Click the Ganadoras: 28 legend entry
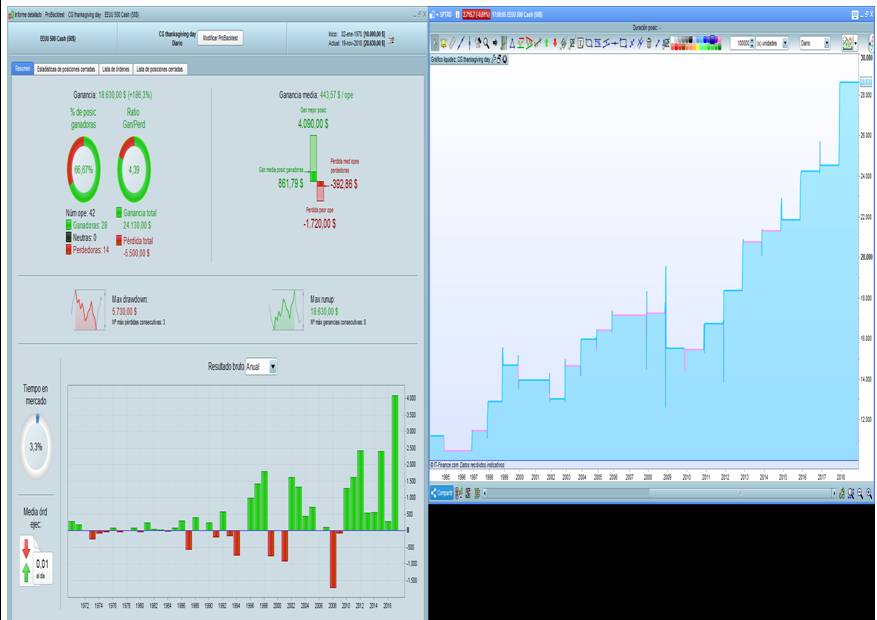Screen dimensions: 877x620 tap(87, 225)
